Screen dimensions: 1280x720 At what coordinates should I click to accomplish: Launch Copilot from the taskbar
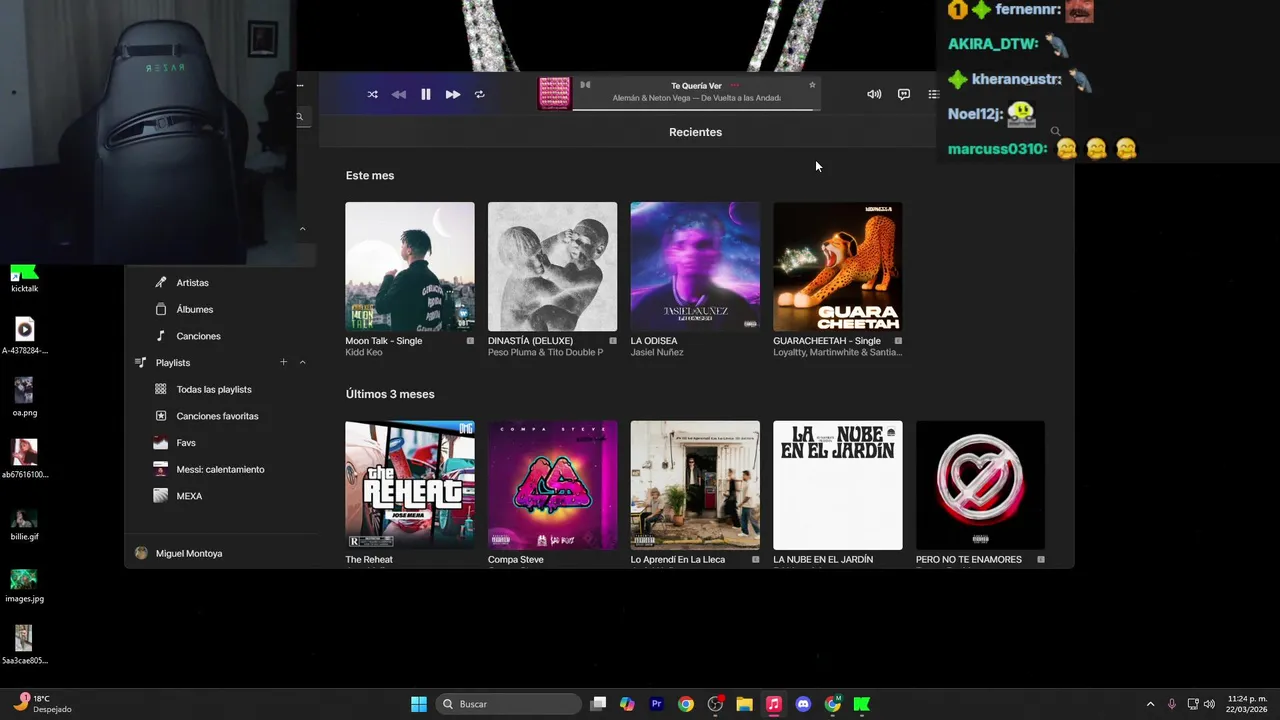[627, 704]
